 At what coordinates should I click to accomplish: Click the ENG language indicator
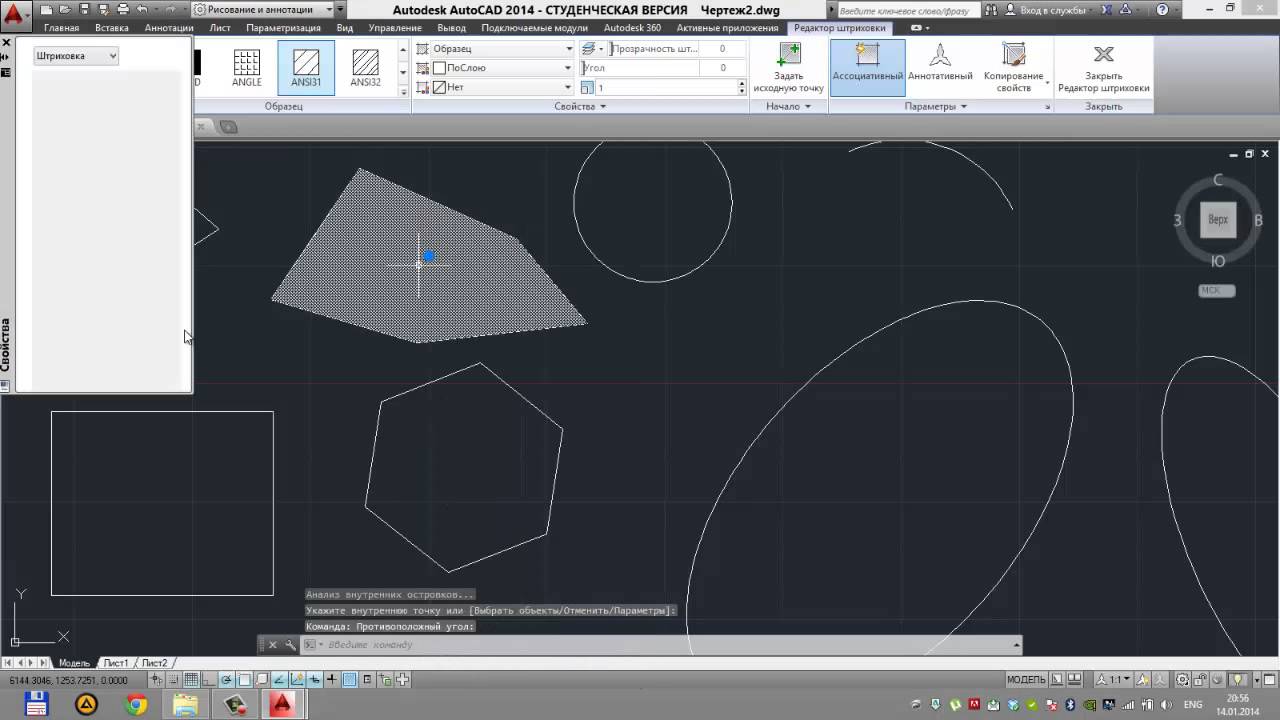pyautogui.click(x=1193, y=705)
